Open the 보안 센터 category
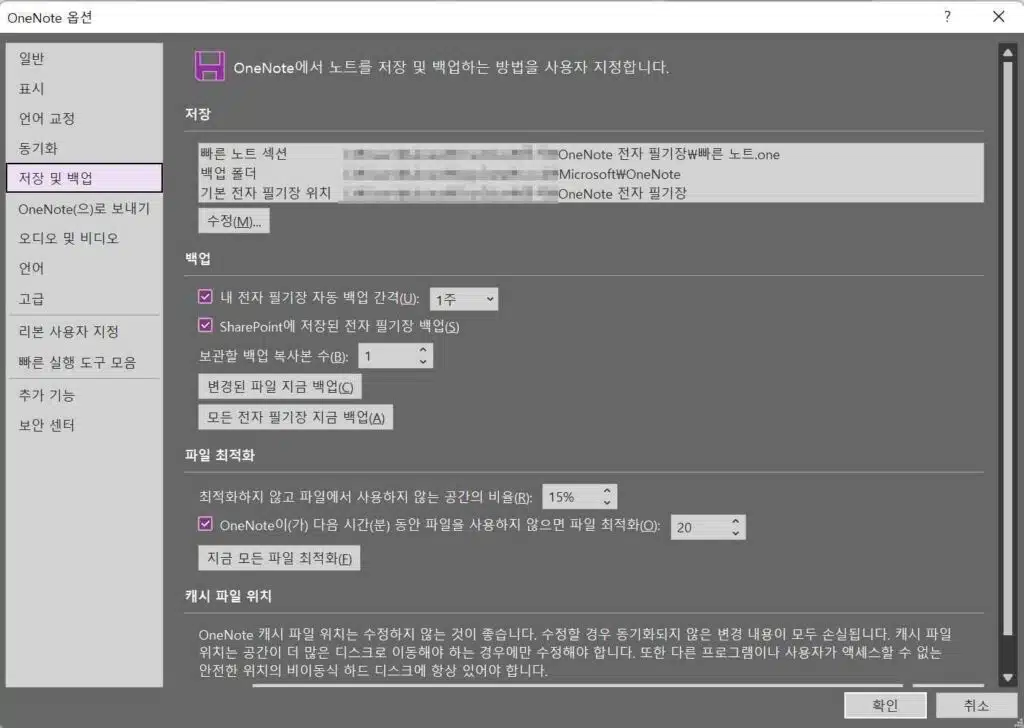Viewport: 1024px width, 728px height. coord(84,426)
